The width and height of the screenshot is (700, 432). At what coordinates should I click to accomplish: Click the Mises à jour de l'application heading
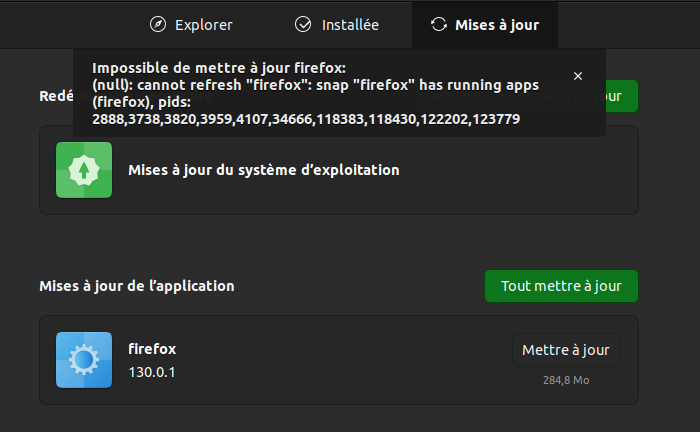tap(137, 286)
